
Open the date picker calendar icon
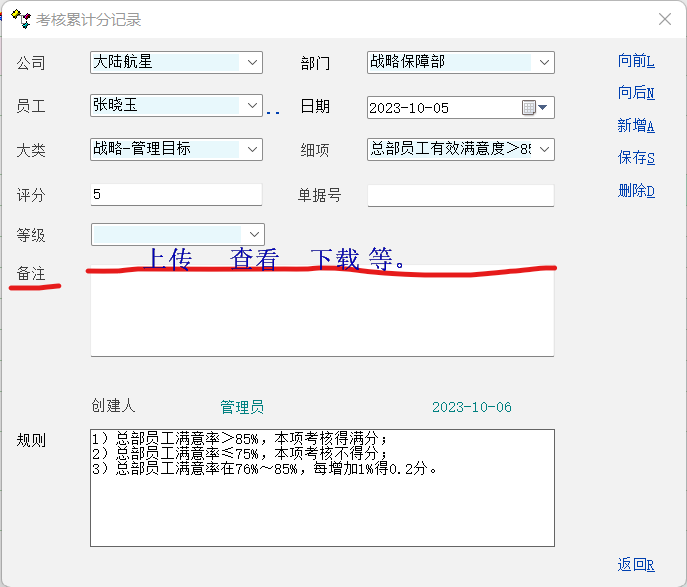[x=529, y=107]
